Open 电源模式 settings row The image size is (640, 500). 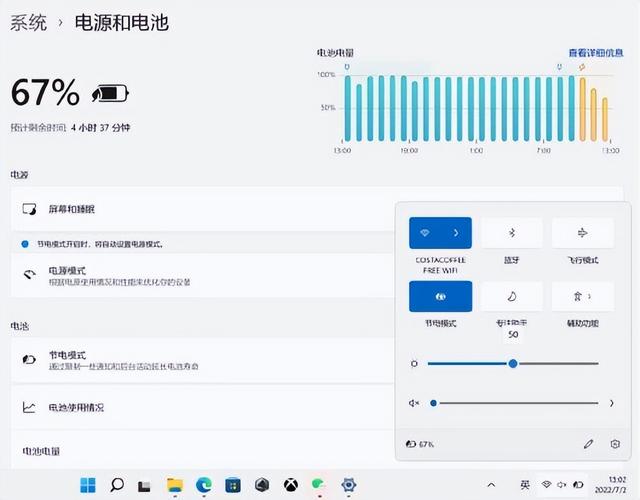pos(203,276)
